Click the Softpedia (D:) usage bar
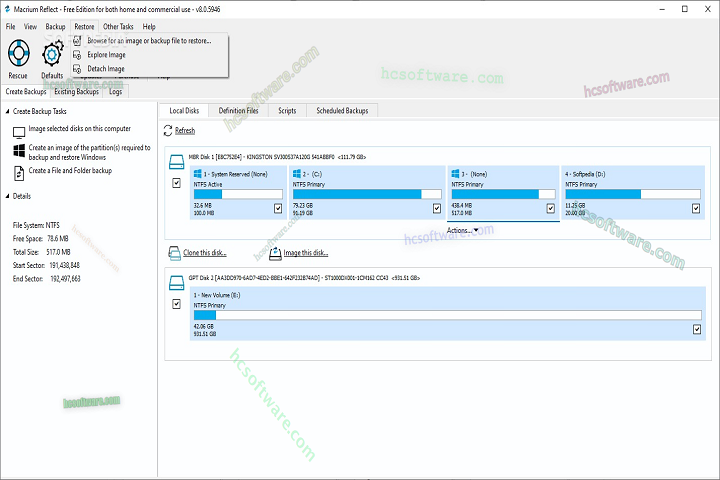This screenshot has height=480, width=720. (633, 194)
